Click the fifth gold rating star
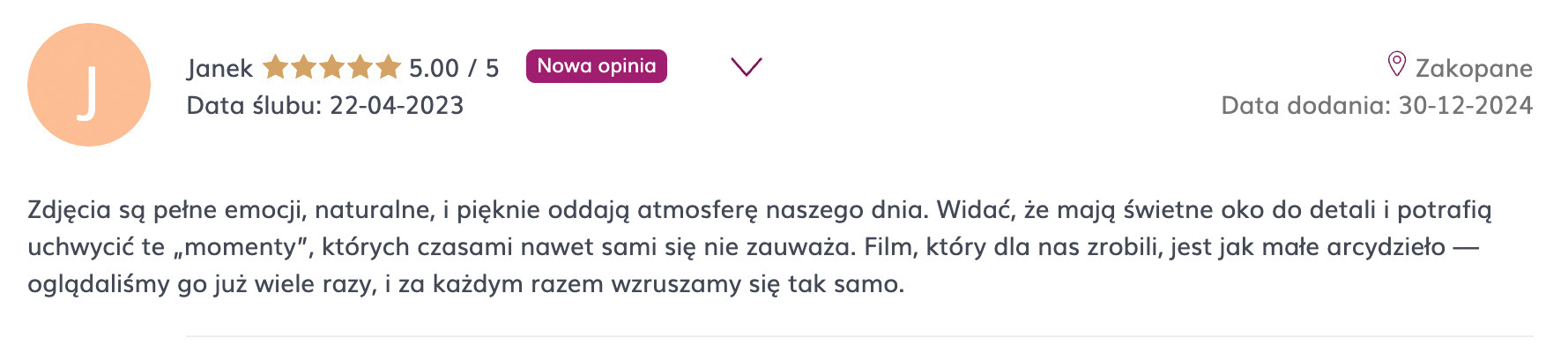Viewport: 1568px width, 346px height. pyautogui.click(x=388, y=67)
